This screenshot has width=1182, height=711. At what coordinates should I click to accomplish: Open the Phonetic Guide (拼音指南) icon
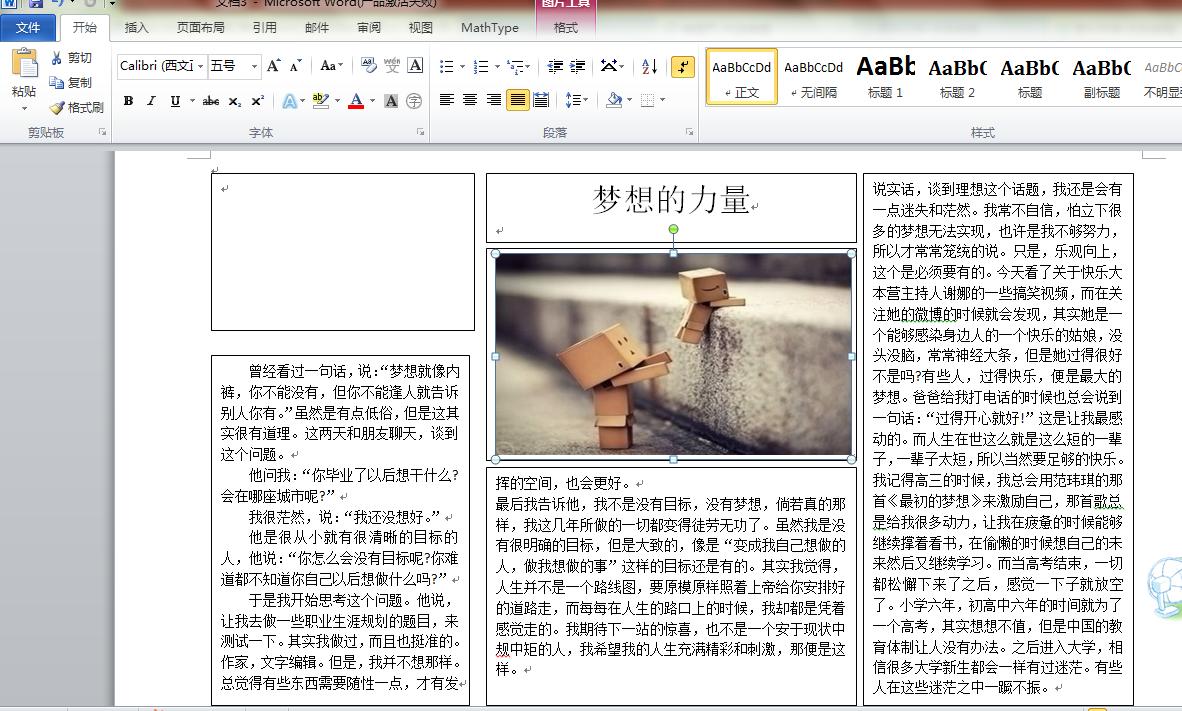point(392,66)
